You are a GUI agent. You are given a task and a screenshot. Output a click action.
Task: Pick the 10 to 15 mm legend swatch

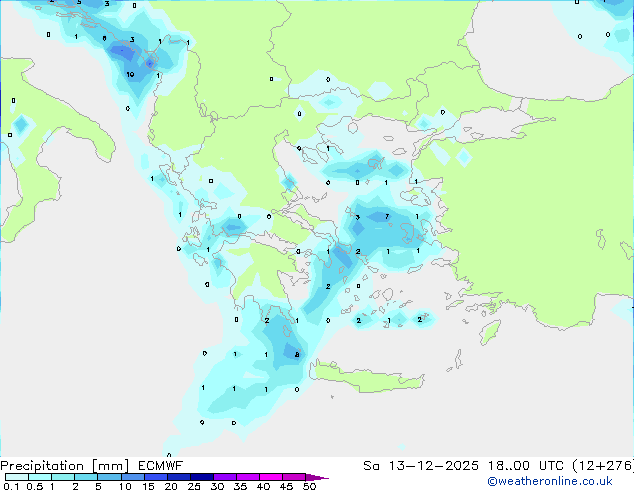[x=133, y=477]
